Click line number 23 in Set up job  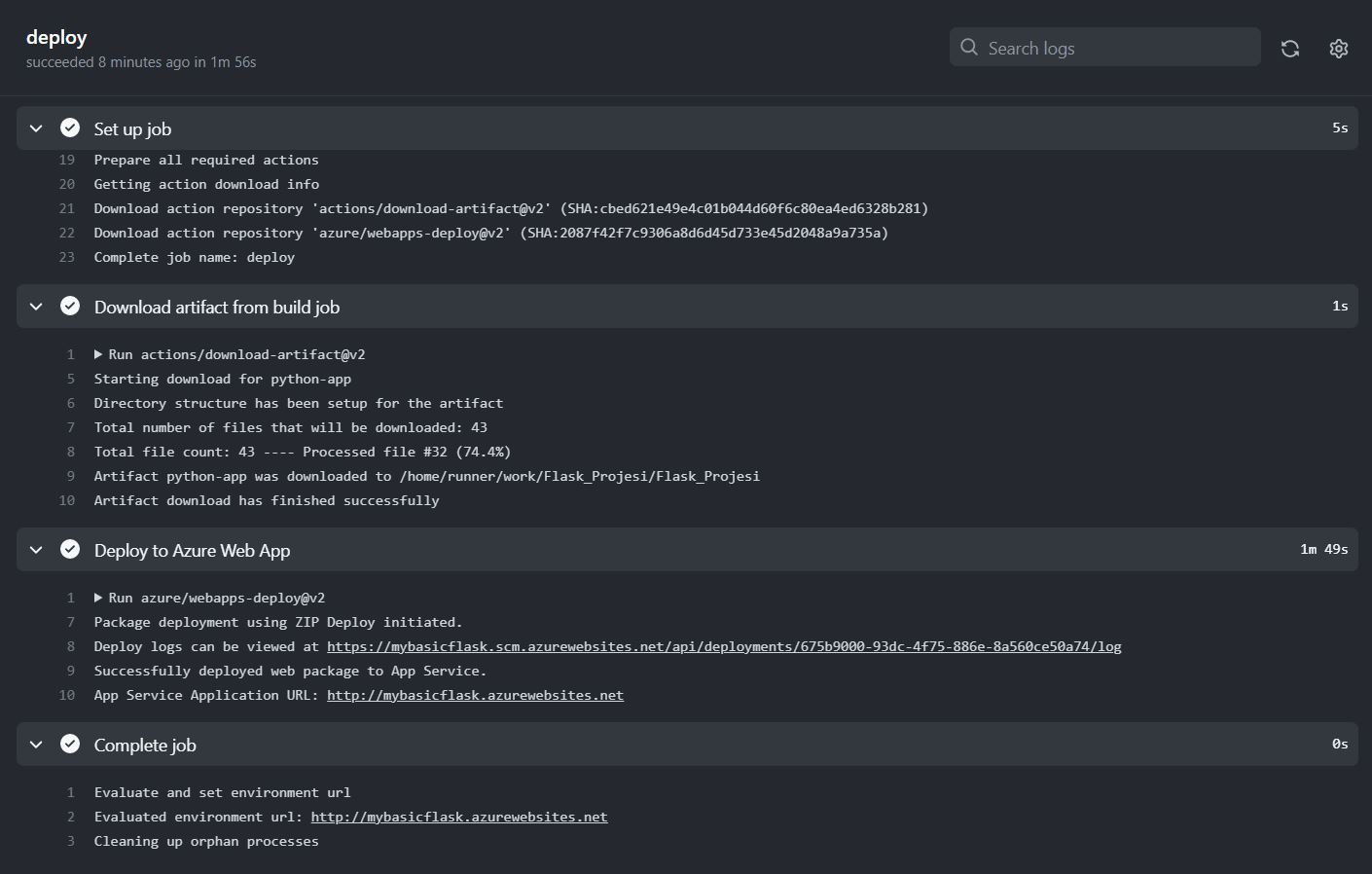(x=67, y=257)
